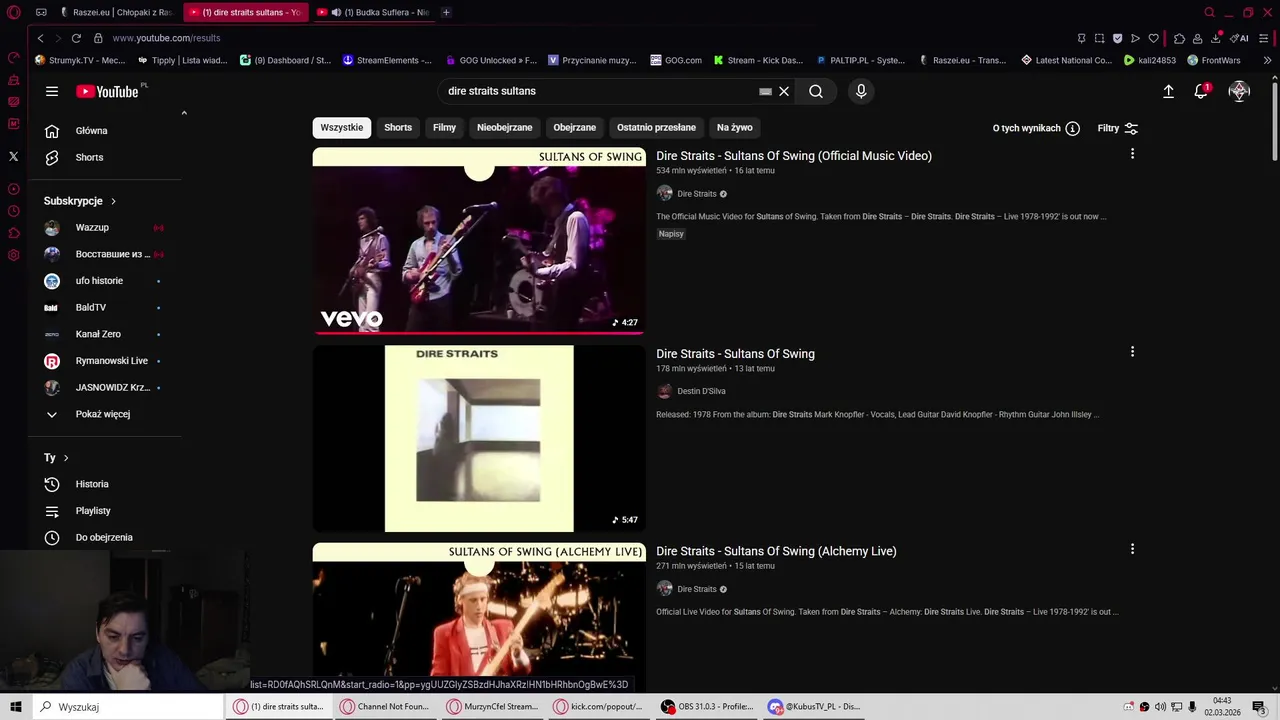Clear the search query with X icon
Viewport: 1280px width, 720px height.
(784, 91)
